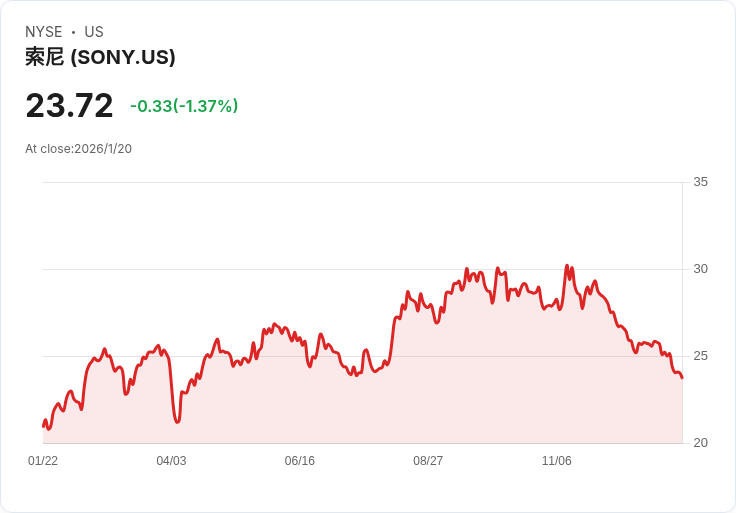The height and width of the screenshot is (513, 736).
Task: Click the NYSE exchange label
Action: [43, 32]
